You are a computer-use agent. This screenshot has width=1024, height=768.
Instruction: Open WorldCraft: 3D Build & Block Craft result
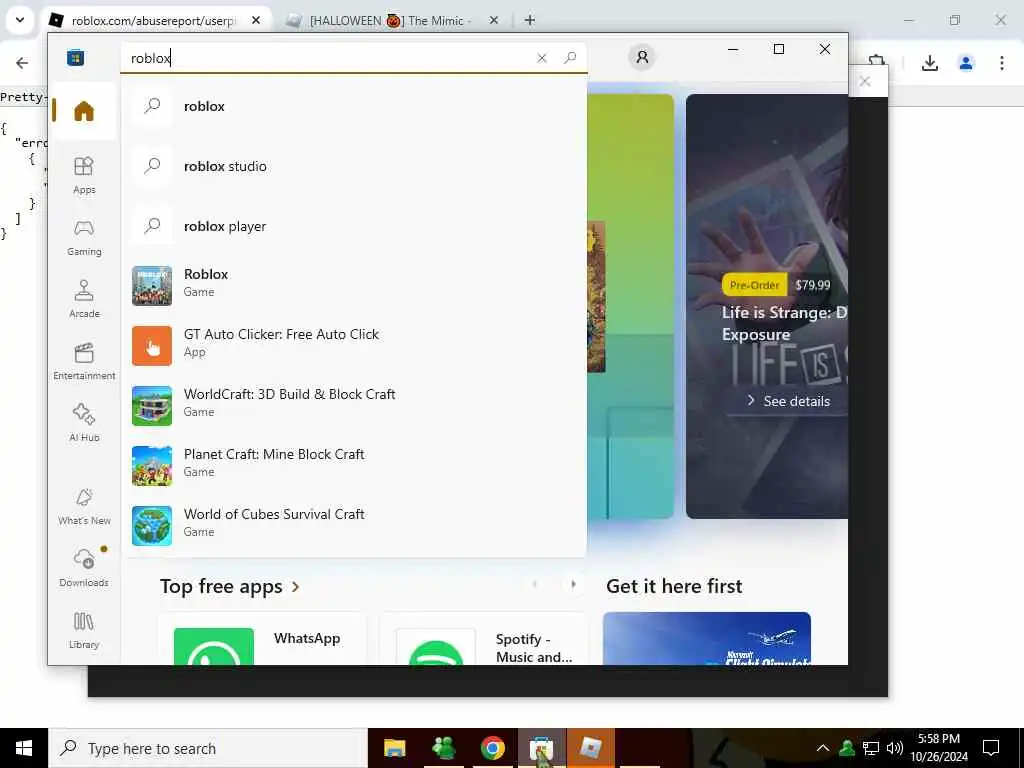coord(353,406)
